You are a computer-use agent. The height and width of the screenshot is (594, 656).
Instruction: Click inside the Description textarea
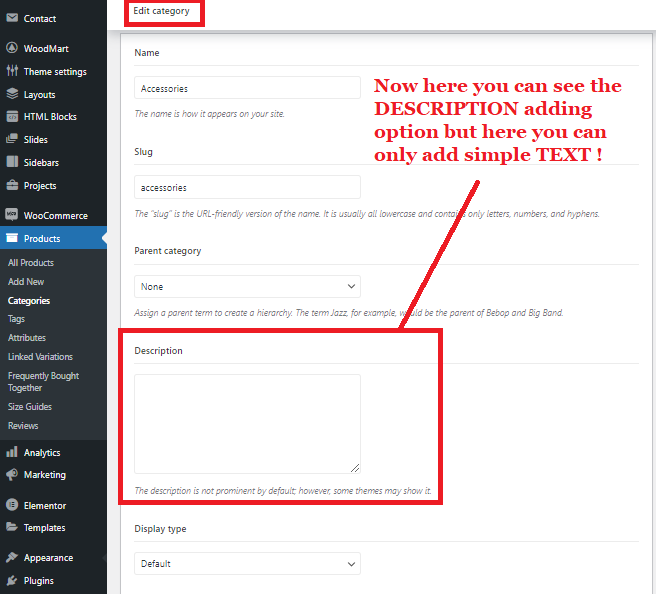247,424
